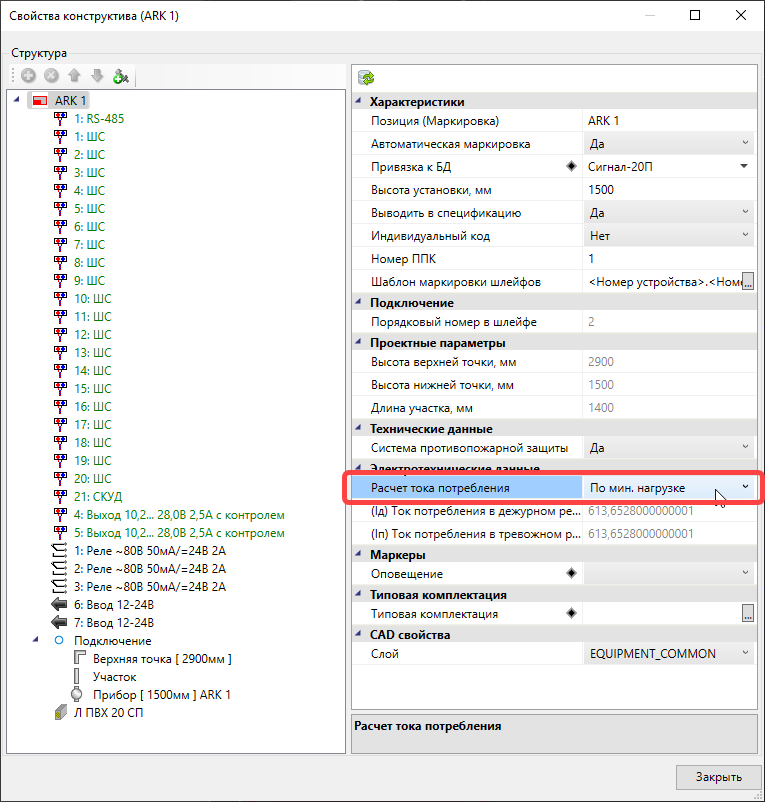Collapse the Подключение node in tree
Image resolution: width=765 pixels, height=802 pixels.
(37, 641)
